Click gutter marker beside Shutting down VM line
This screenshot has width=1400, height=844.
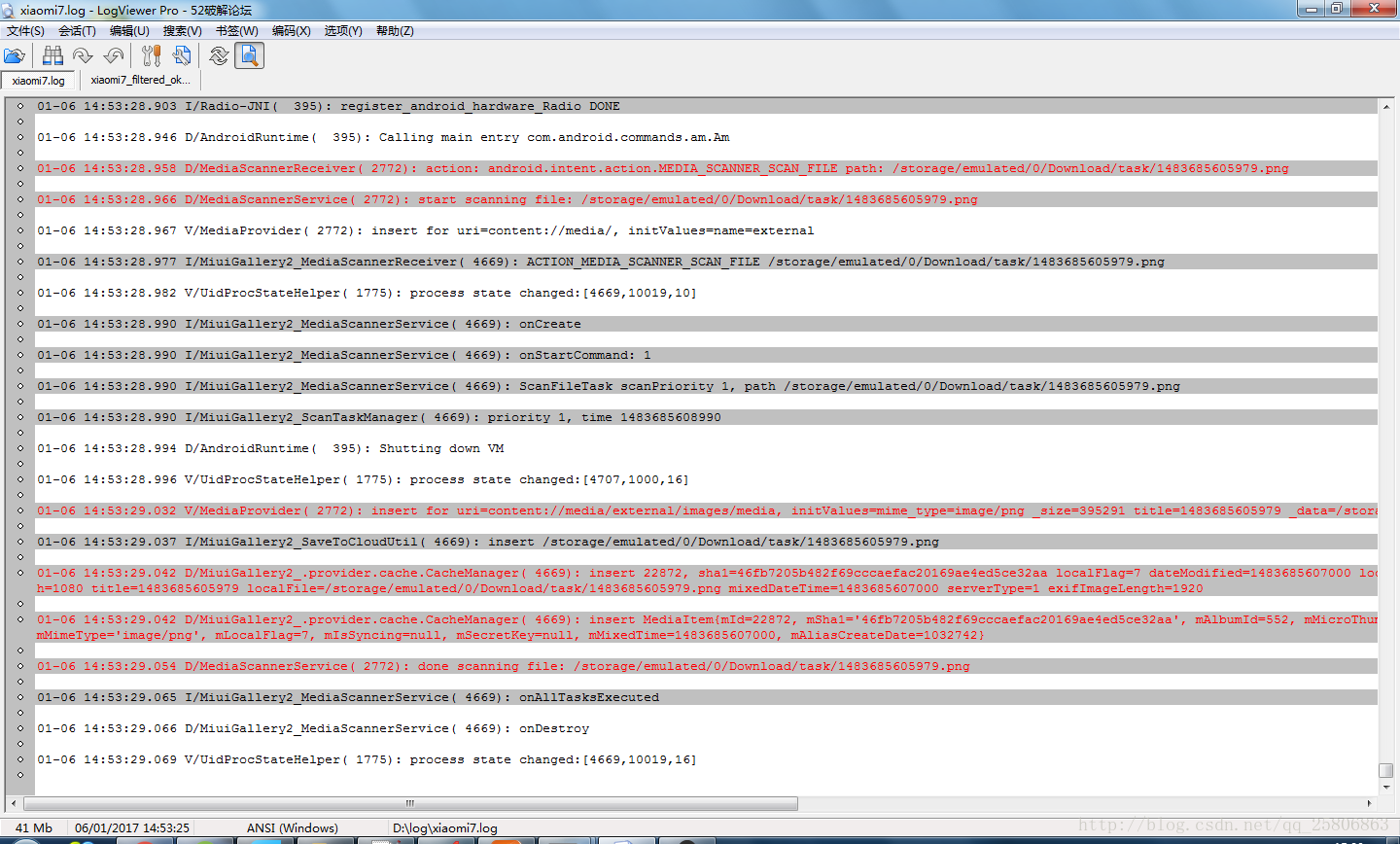(19, 448)
